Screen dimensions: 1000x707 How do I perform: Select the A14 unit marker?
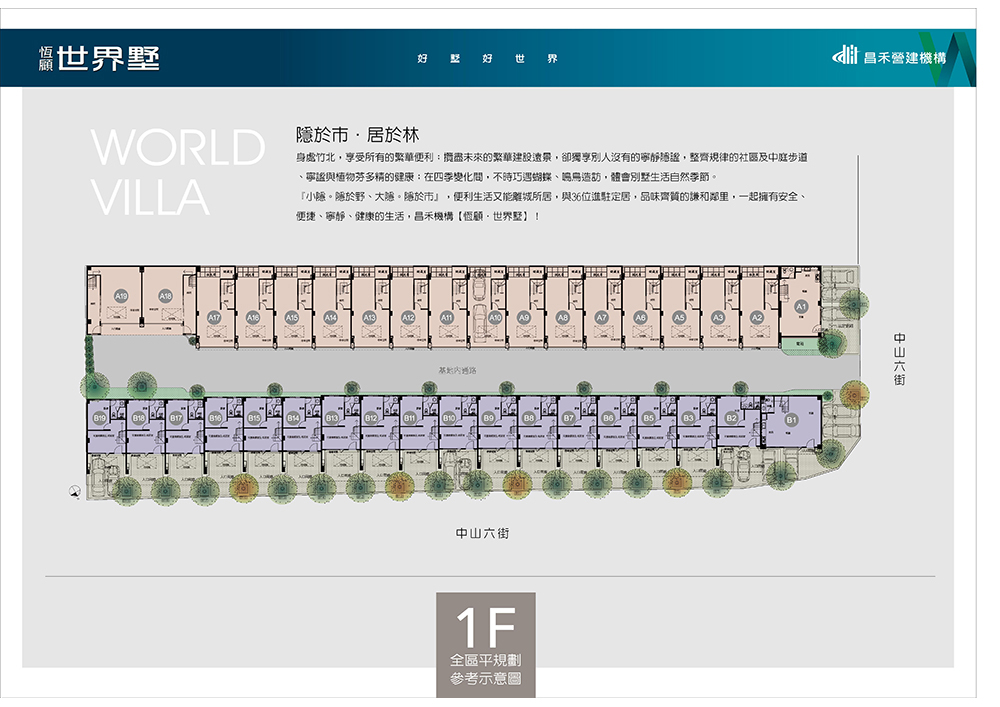[330, 317]
